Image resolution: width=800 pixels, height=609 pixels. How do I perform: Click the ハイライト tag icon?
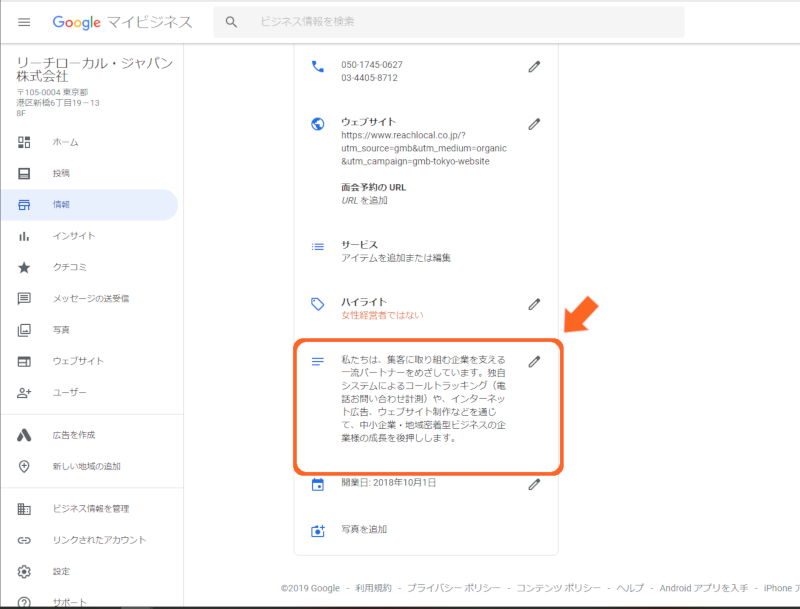pyautogui.click(x=317, y=304)
